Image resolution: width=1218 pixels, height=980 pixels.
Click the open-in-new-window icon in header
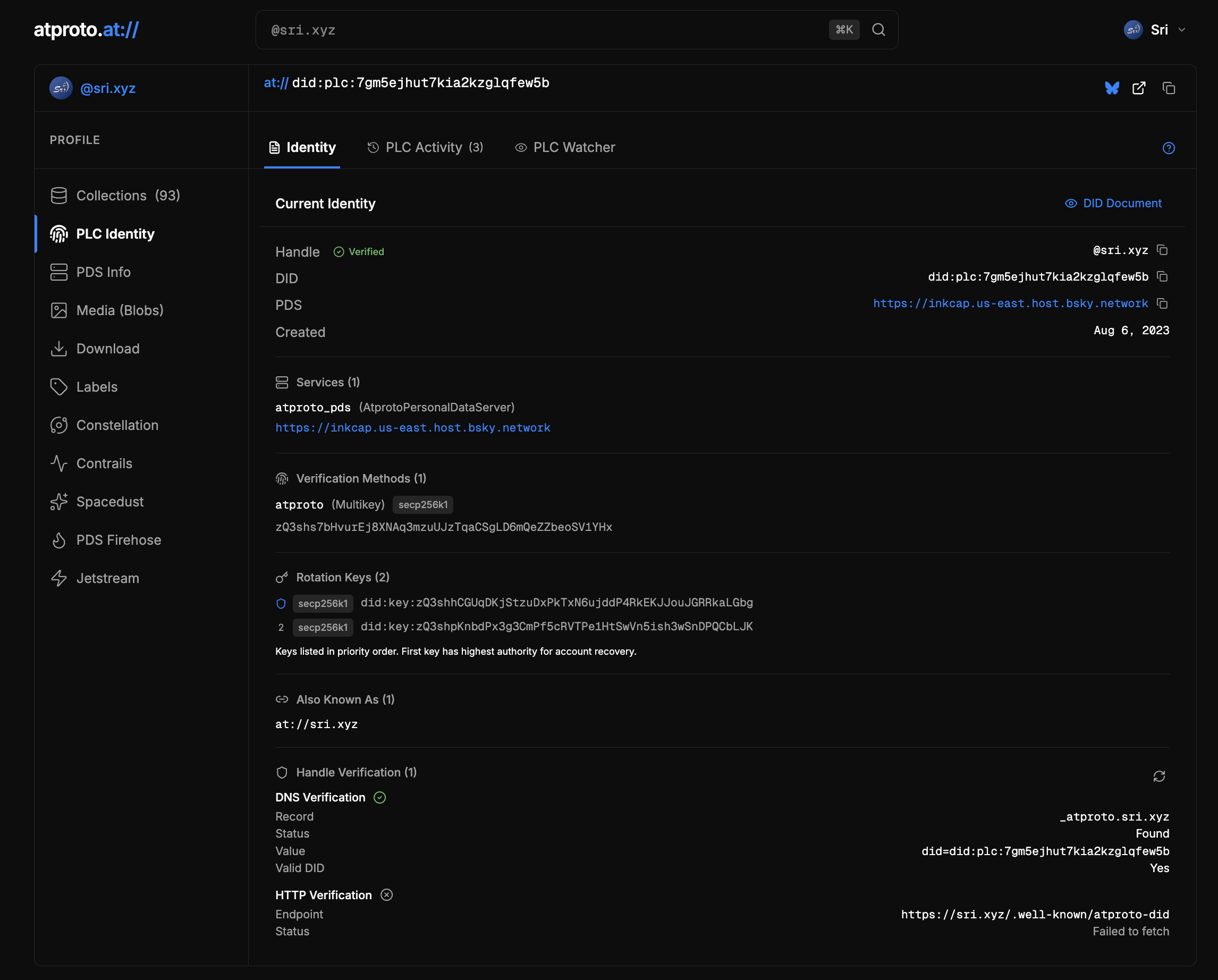(1139, 88)
